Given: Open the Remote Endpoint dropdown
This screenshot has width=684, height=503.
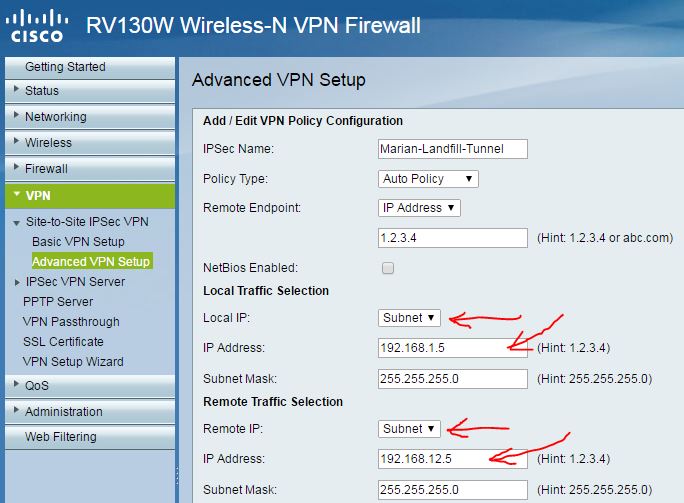Looking at the screenshot, I should (x=419, y=208).
